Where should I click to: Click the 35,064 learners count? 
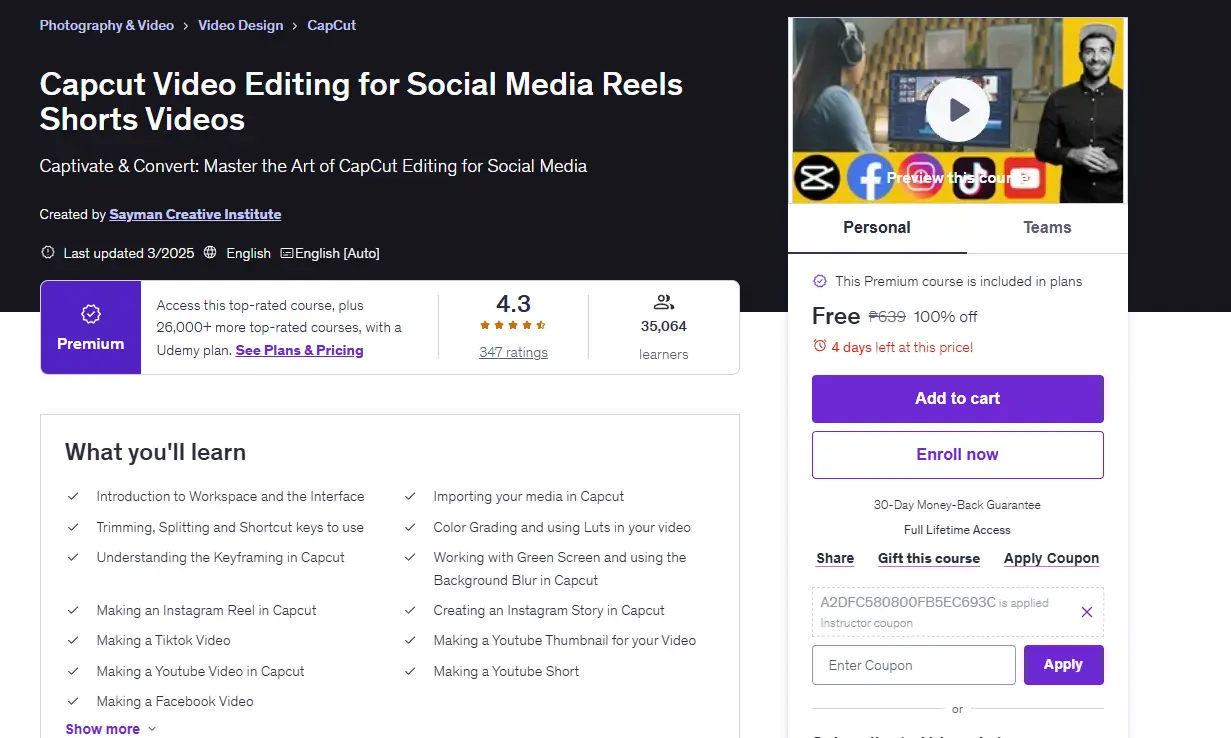(x=664, y=326)
